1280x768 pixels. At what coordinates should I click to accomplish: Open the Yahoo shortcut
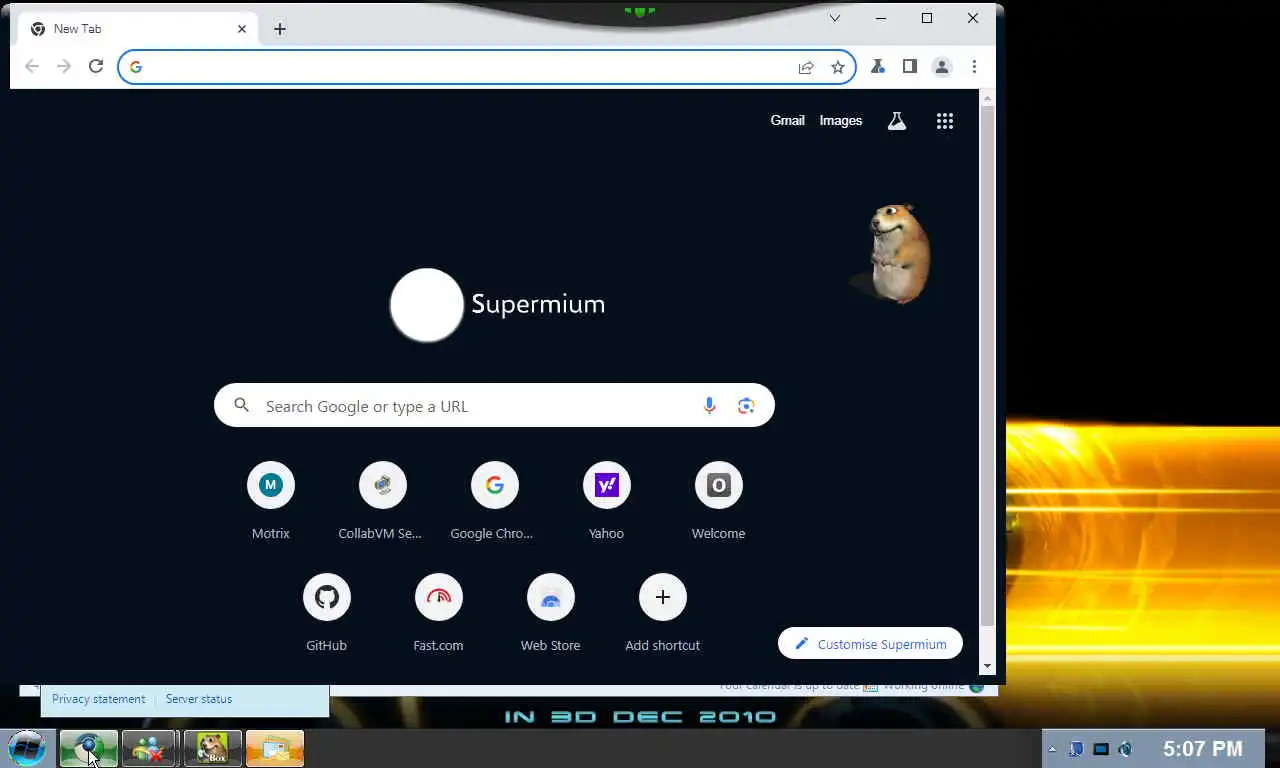tap(606, 500)
